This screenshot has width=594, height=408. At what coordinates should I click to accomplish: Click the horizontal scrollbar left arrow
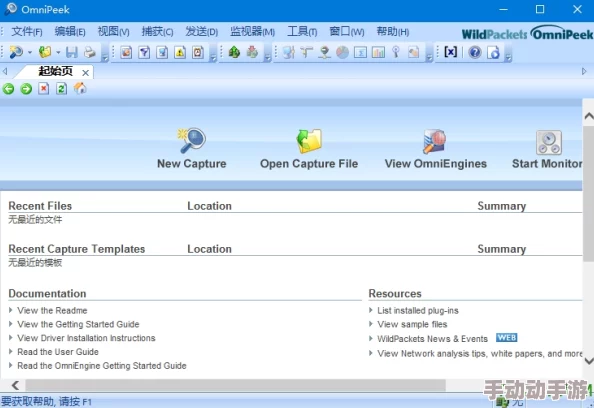(15, 386)
